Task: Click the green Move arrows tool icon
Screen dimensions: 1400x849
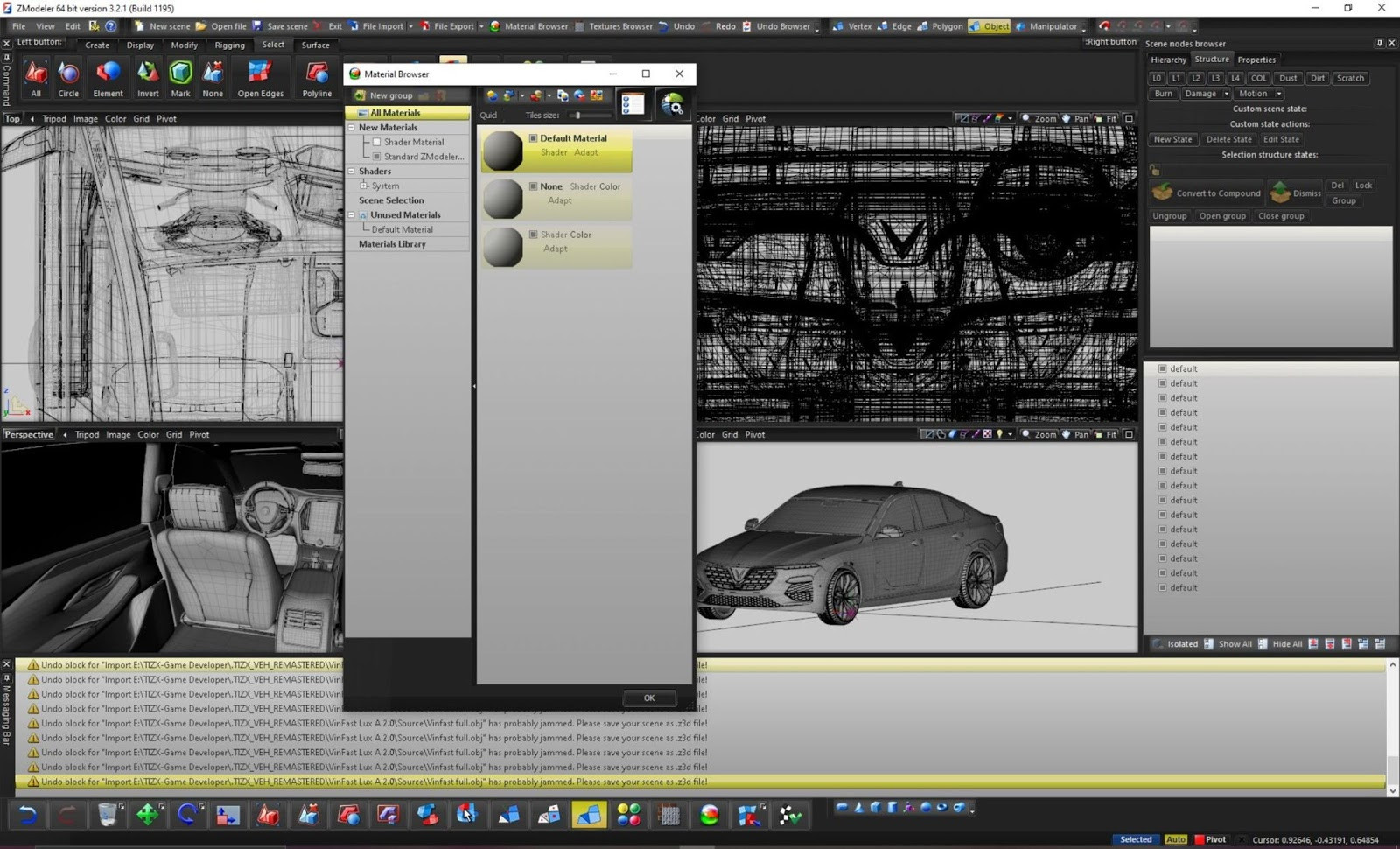Action: (147, 815)
